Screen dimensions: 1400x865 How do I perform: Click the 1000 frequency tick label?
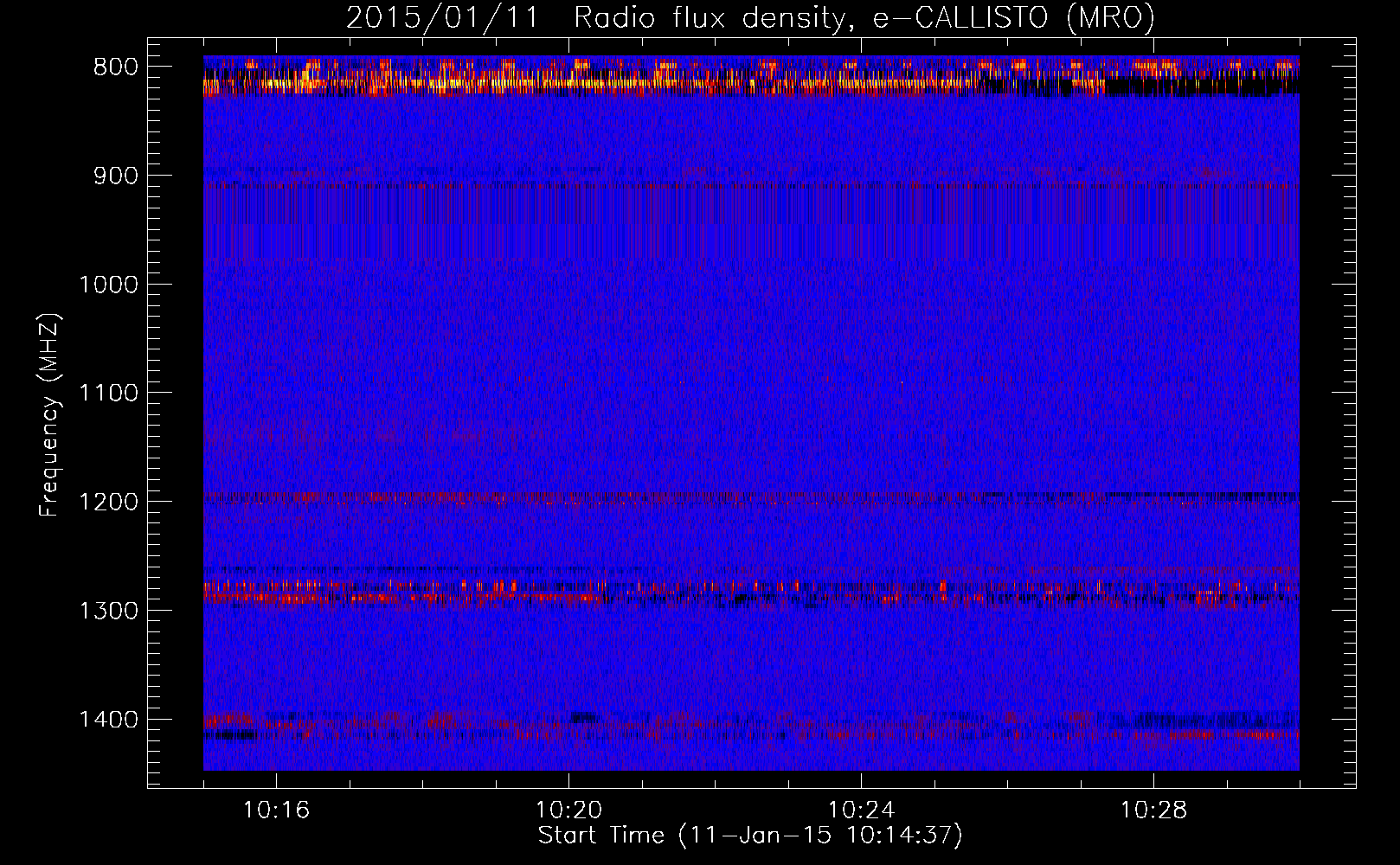pyautogui.click(x=109, y=285)
